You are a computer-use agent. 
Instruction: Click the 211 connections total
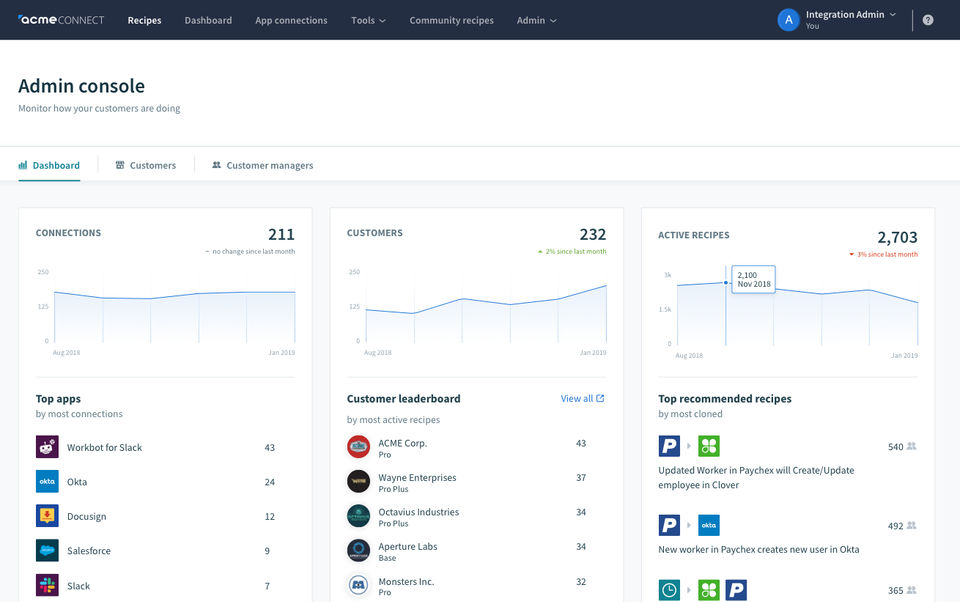pyautogui.click(x=282, y=234)
